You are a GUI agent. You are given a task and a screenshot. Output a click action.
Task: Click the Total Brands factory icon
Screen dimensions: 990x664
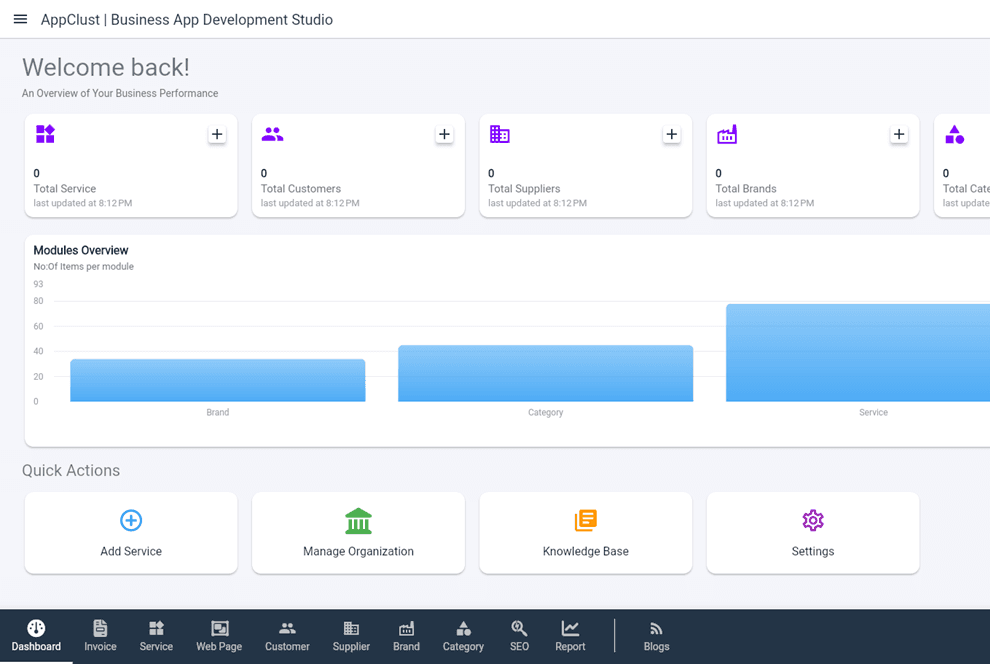click(x=727, y=134)
